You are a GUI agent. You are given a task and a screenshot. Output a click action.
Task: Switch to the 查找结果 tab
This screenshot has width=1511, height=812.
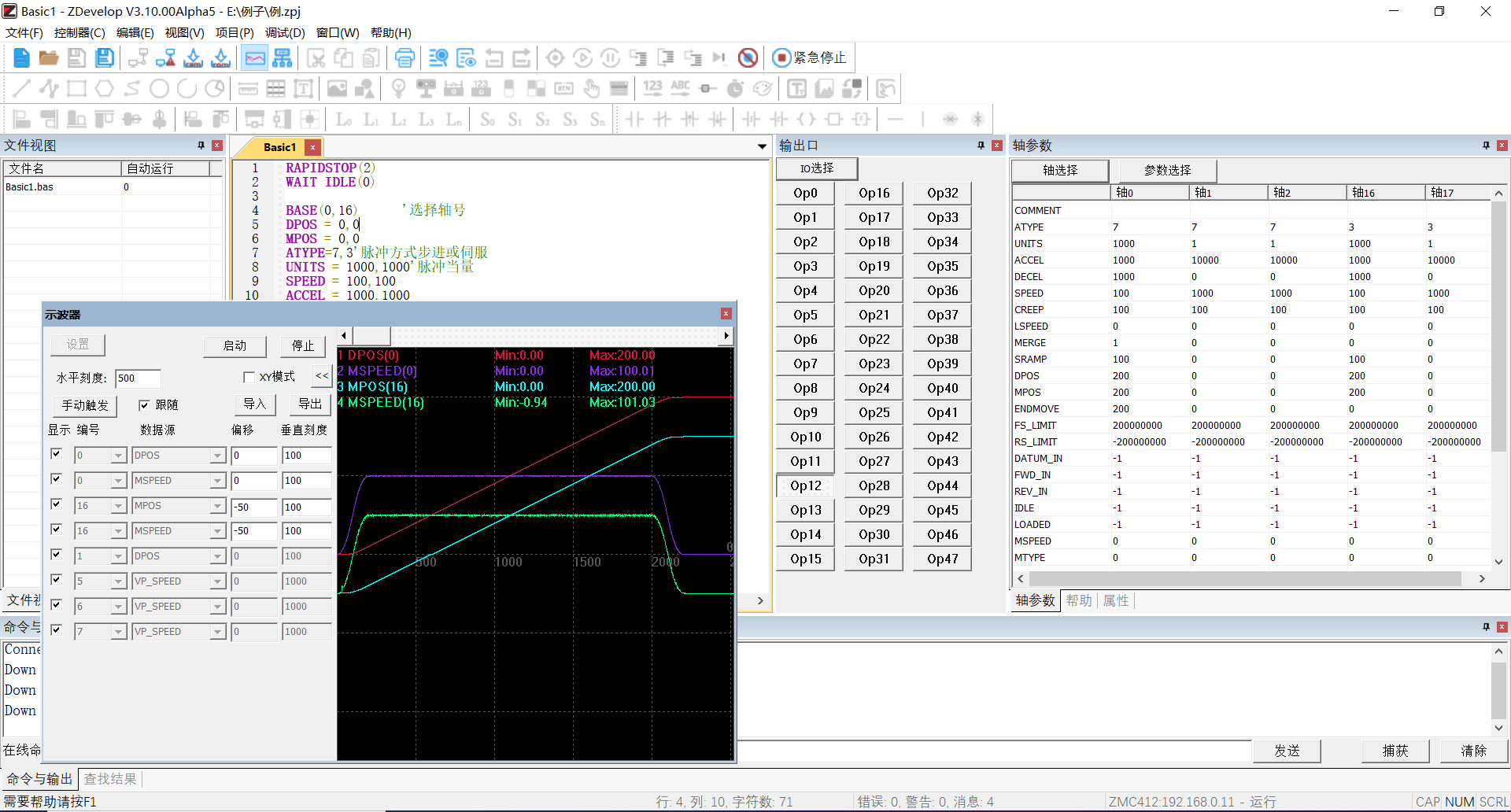point(110,779)
